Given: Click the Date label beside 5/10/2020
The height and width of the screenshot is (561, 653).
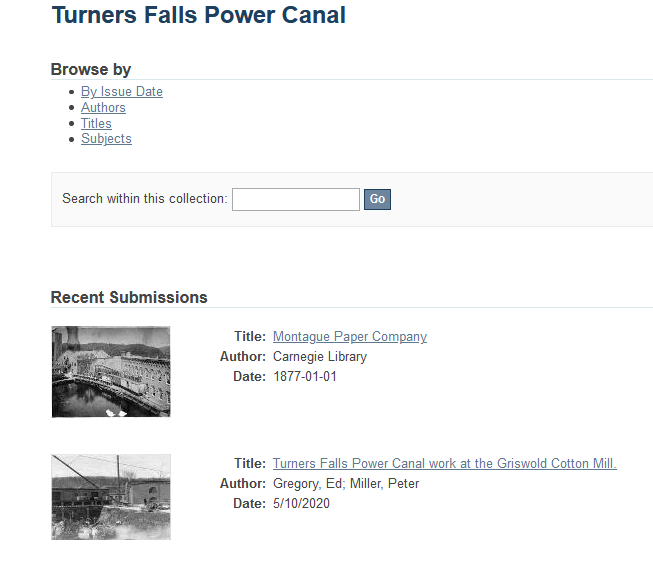Looking at the screenshot, I should [x=249, y=504].
